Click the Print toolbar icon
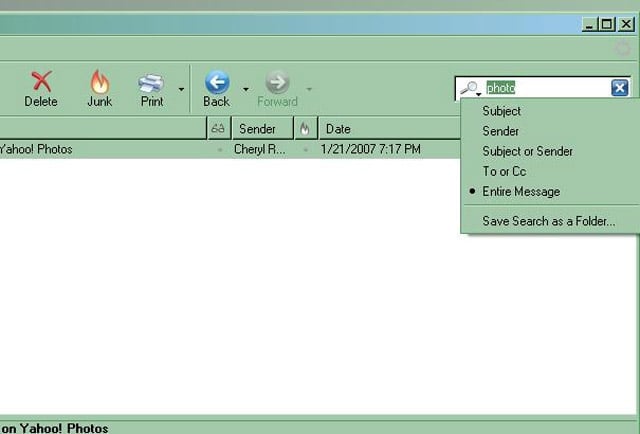The width and height of the screenshot is (640, 434). coord(151,89)
